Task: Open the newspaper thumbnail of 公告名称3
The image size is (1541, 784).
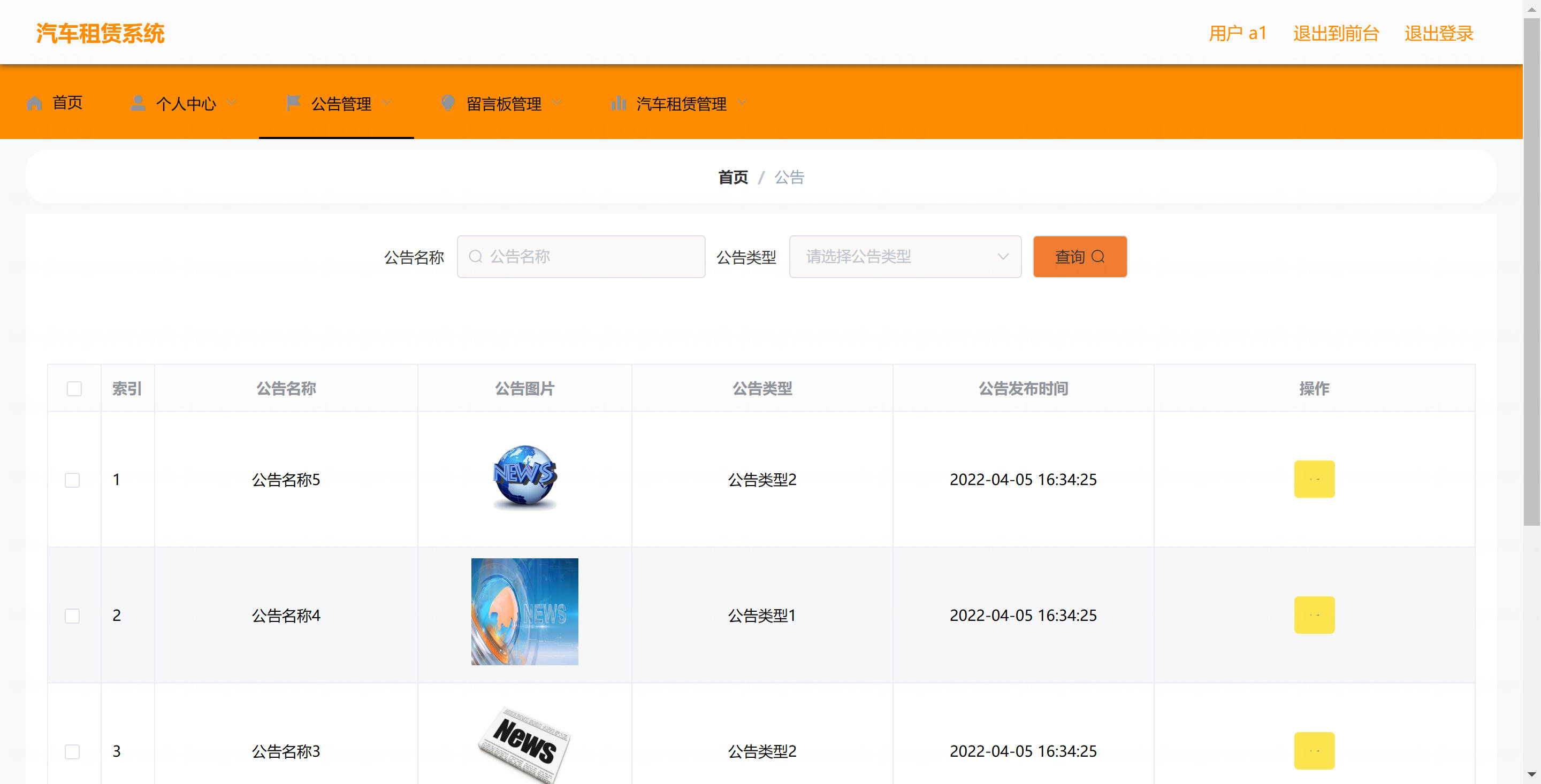Action: tap(524, 744)
